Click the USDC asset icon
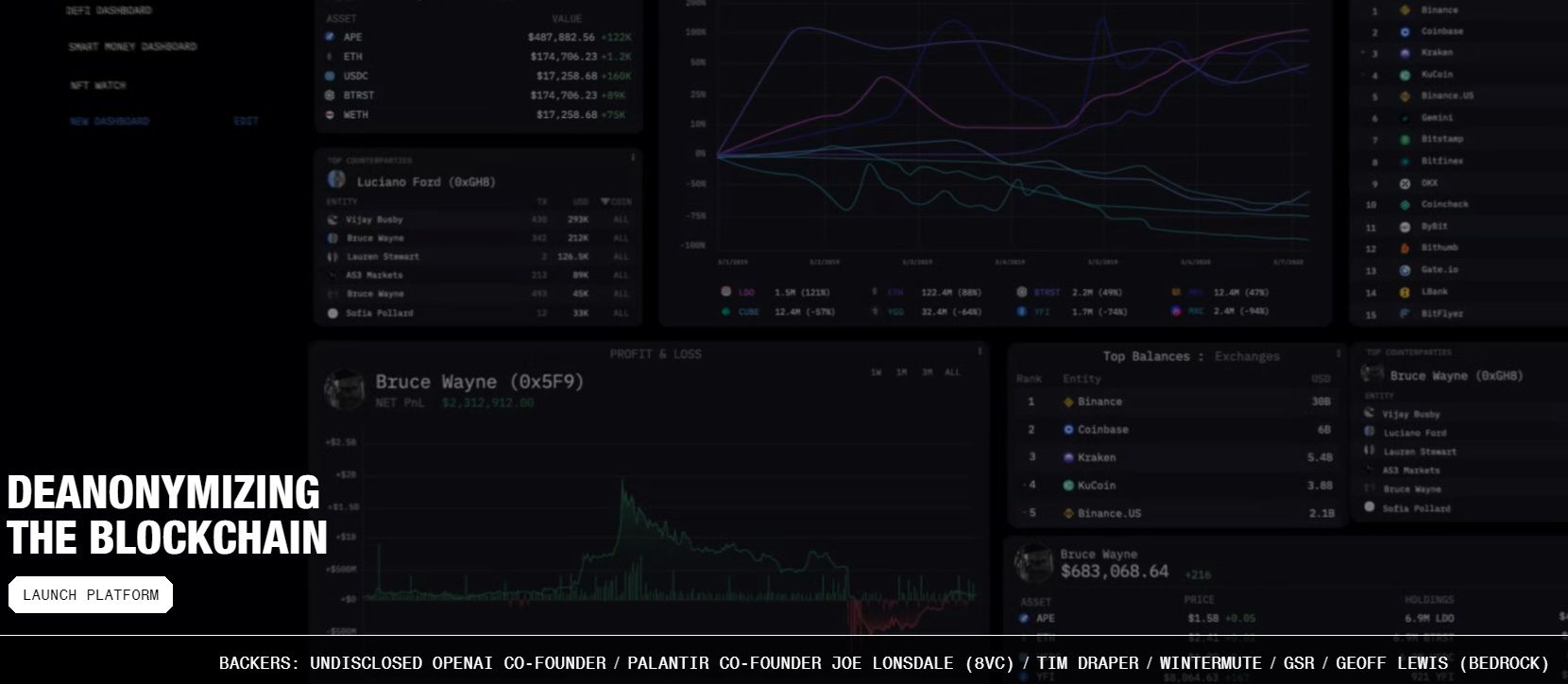This screenshot has width=1568, height=684. pyautogui.click(x=330, y=76)
